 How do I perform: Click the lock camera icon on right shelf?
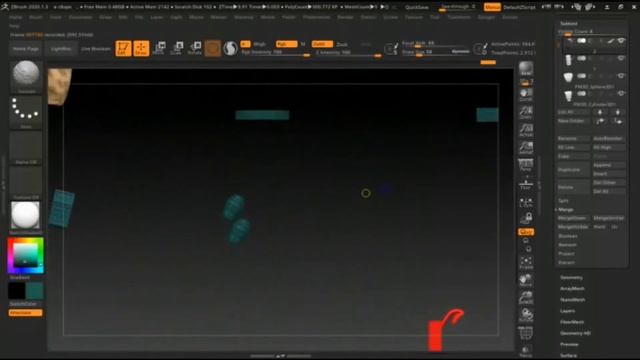(x=526, y=218)
